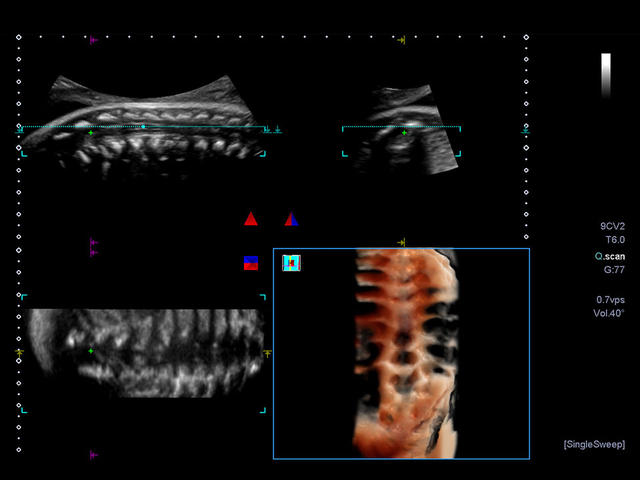Click the green center point in the transverse view
Viewport: 640px width, 480px height.
pos(404,133)
